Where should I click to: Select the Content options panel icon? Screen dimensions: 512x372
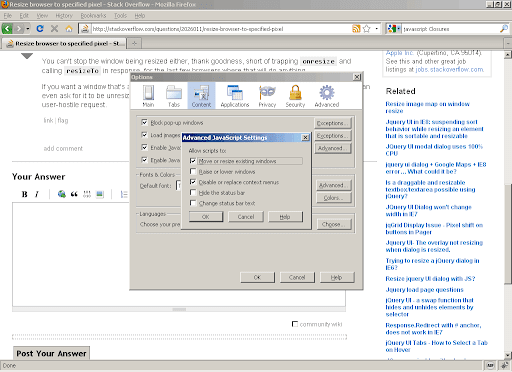[201, 96]
